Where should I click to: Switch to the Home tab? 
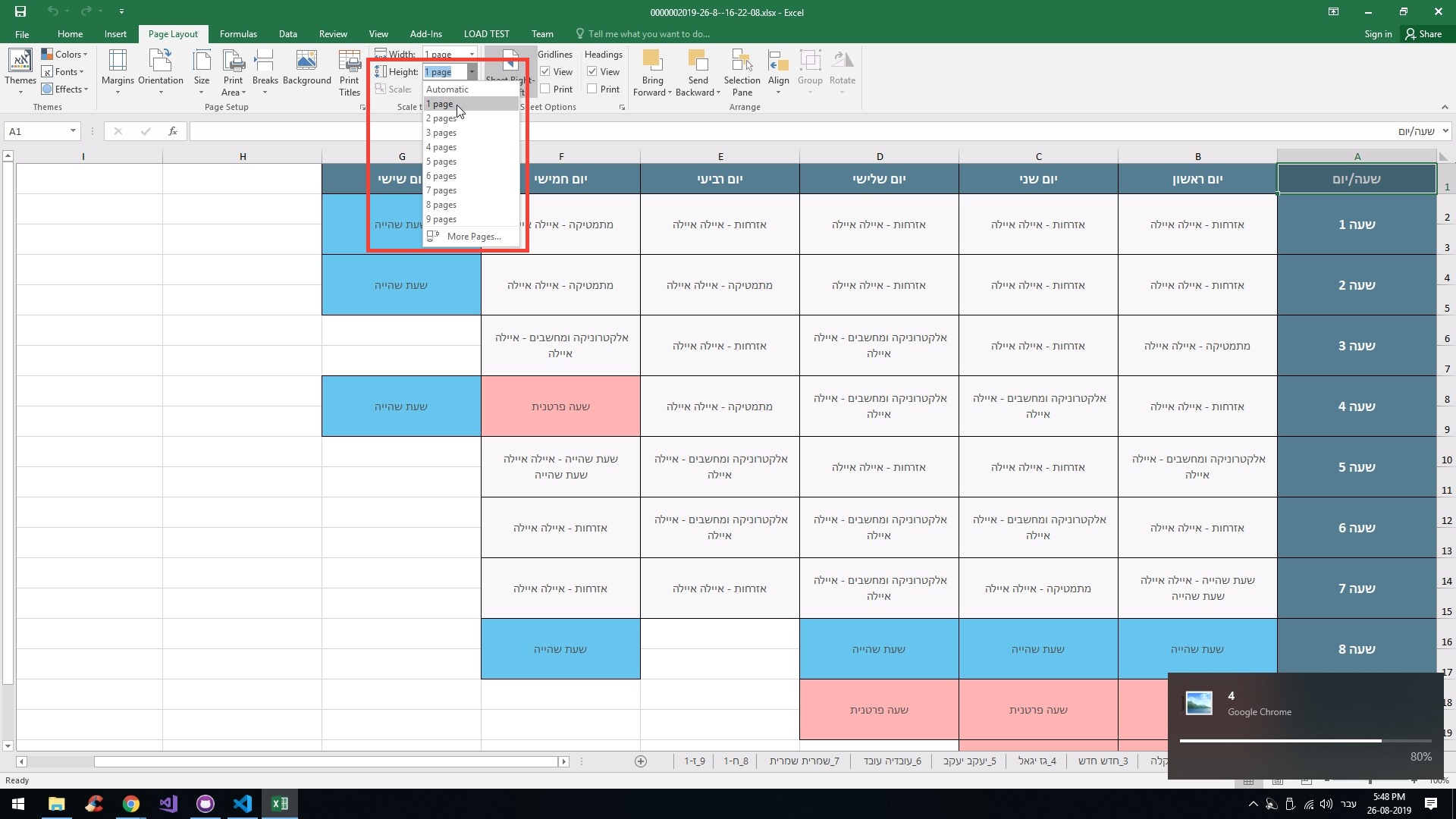(70, 34)
